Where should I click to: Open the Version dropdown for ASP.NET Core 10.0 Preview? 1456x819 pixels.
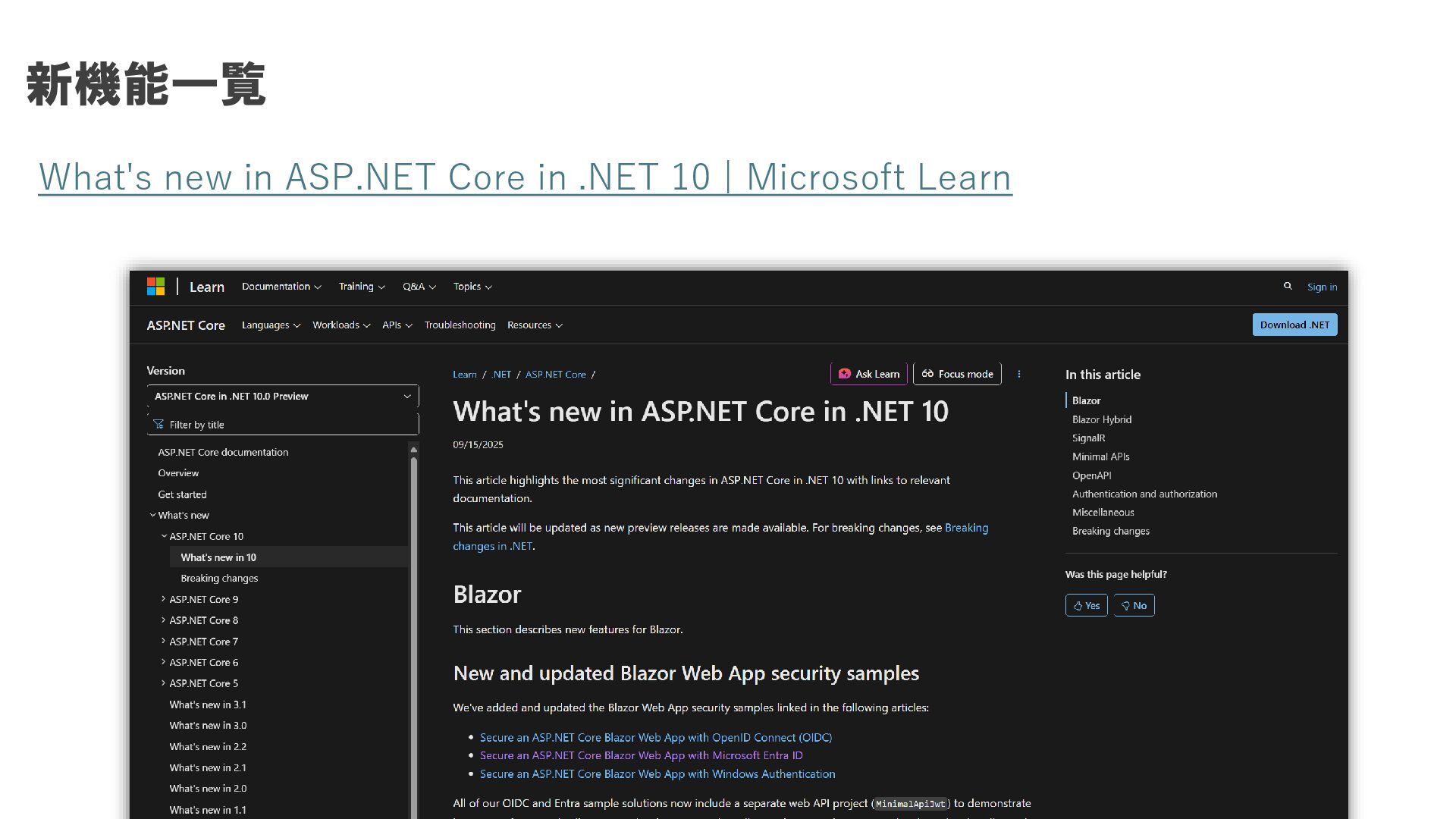tap(282, 396)
